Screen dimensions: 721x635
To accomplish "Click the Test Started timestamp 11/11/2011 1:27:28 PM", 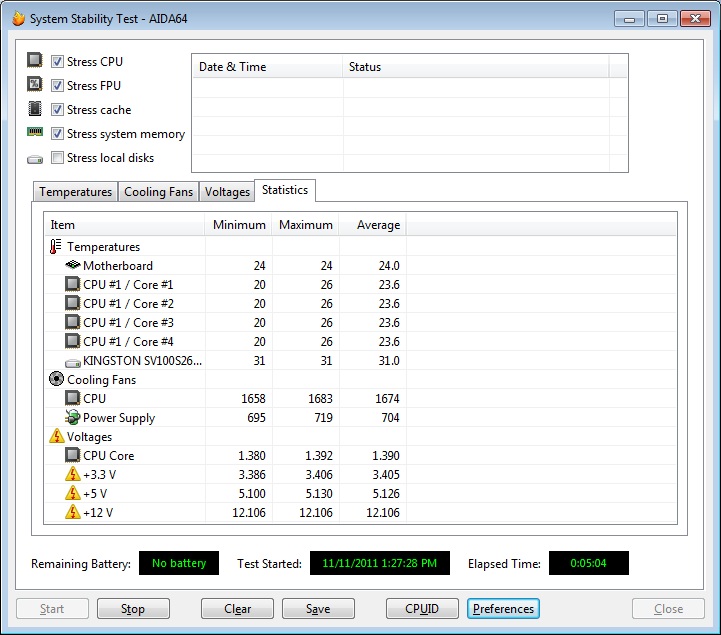I will point(380,563).
